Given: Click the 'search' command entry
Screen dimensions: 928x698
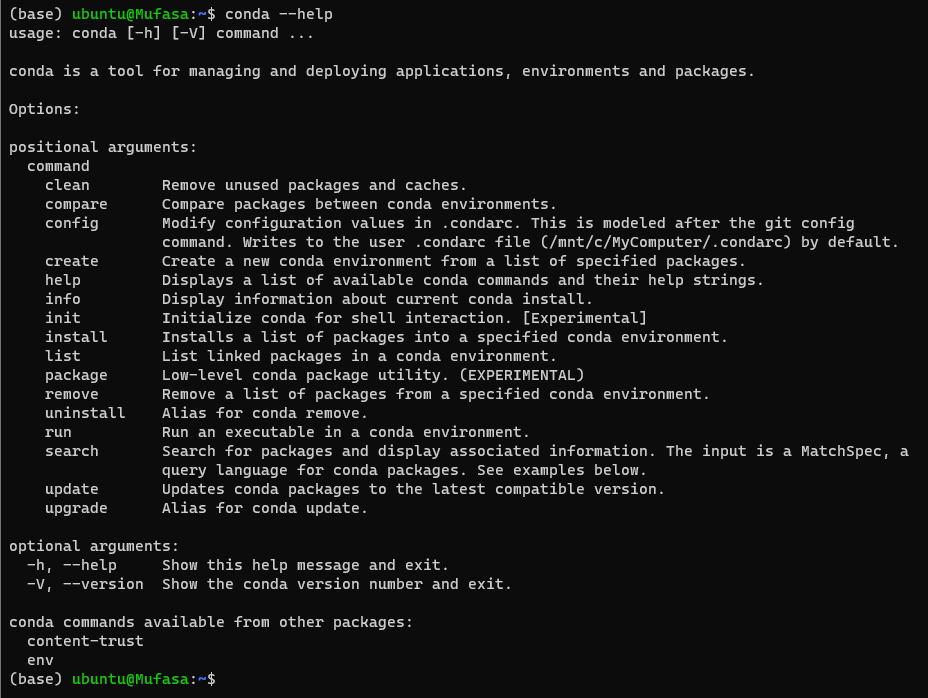Looking at the screenshot, I should point(72,451).
